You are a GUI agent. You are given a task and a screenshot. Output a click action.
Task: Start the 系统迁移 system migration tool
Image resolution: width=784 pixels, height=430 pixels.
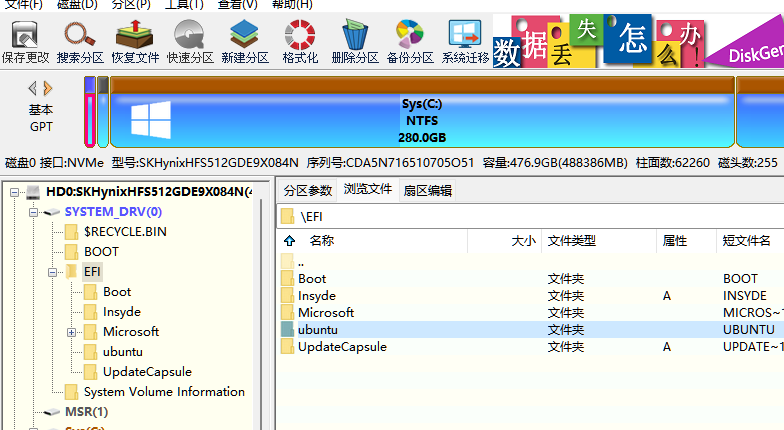click(x=465, y=42)
